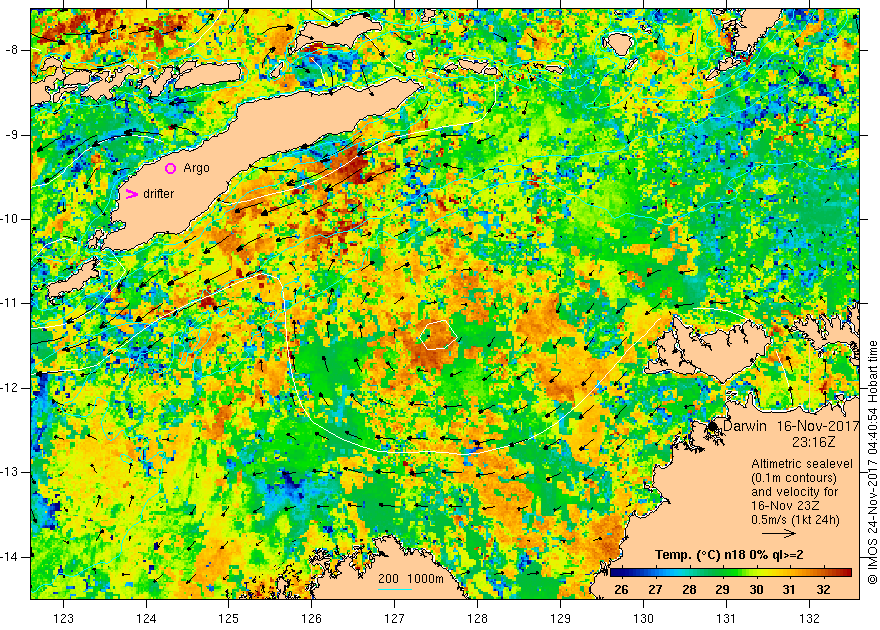The image size is (880, 630).
Task: Click the '16-Nov-2017' date text
Action: pyautogui.click(x=818, y=426)
